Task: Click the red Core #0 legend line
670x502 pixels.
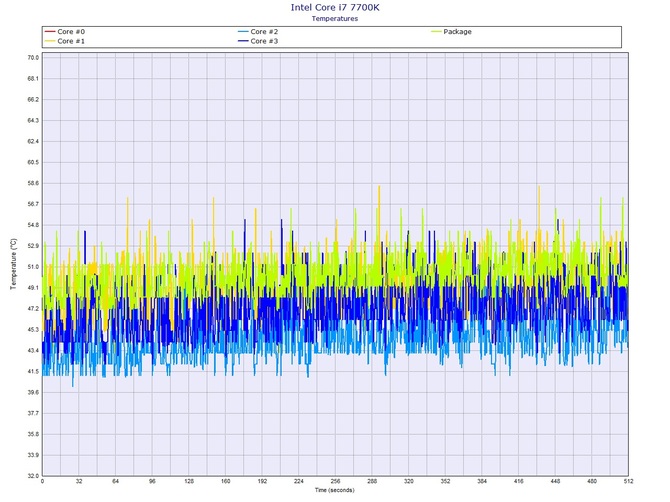Action: pyautogui.click(x=50, y=32)
